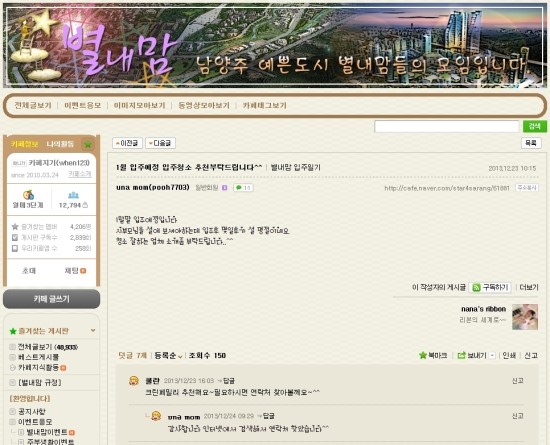Click the member count people icon
The height and width of the screenshot is (445, 550).
[x=73, y=195]
